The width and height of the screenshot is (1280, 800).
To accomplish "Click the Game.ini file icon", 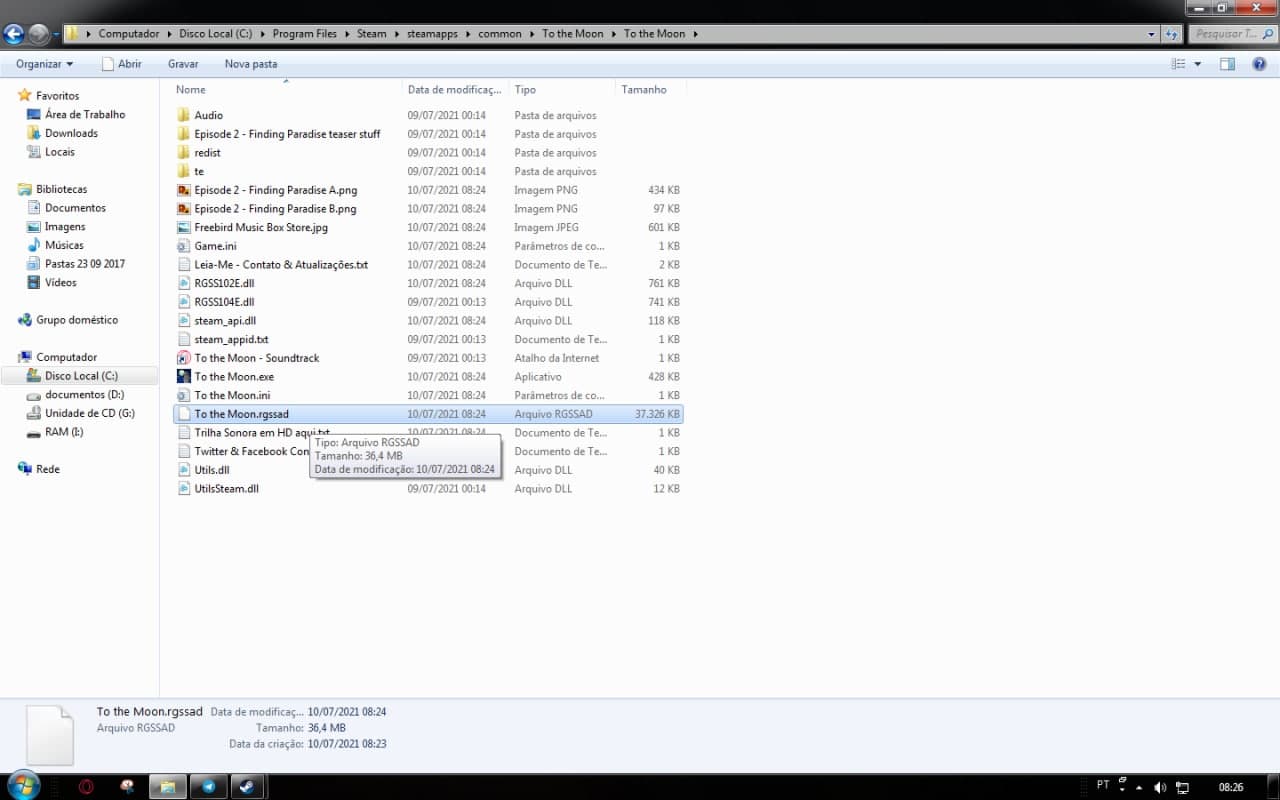I will 183,246.
